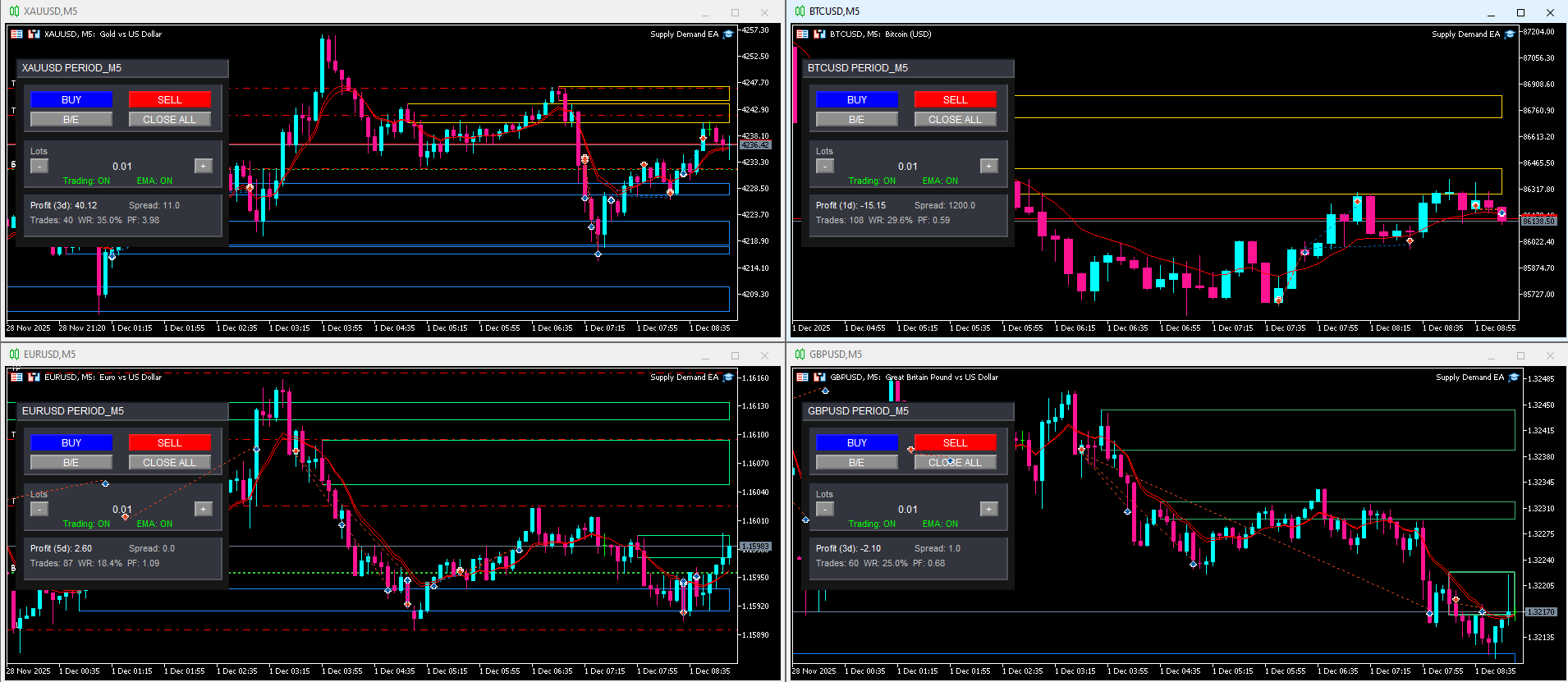Click the blue BUY button on XAUUSD

click(x=71, y=99)
